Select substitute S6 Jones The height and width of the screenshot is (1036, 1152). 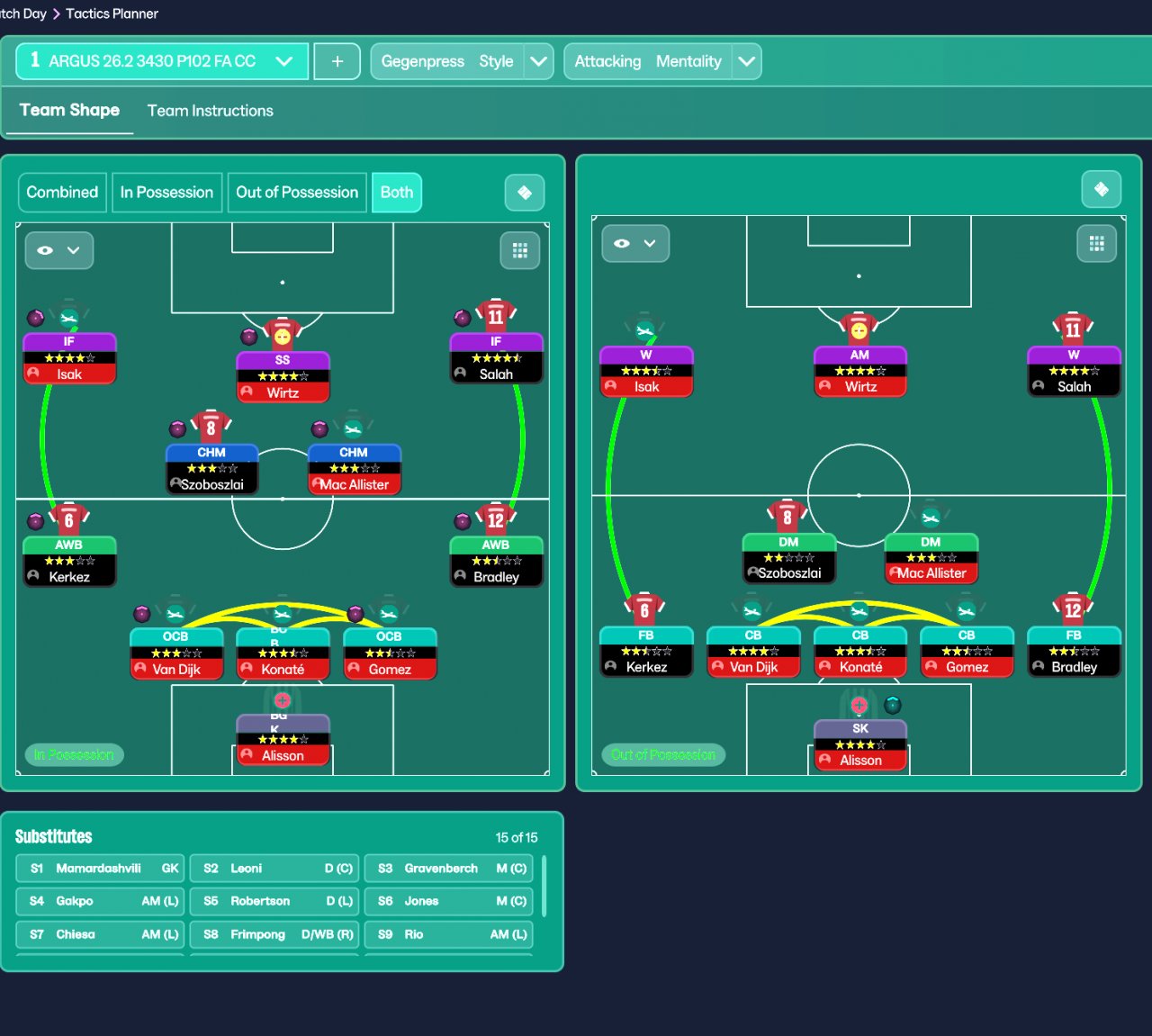pyautogui.click(x=448, y=901)
